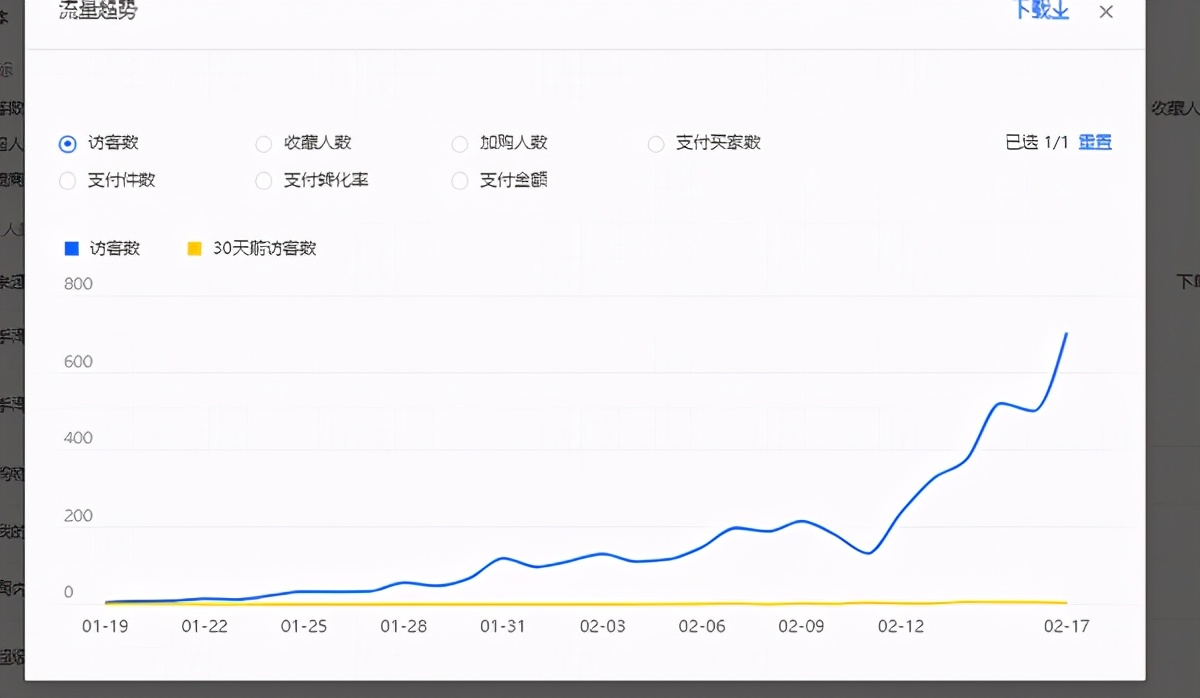Select the 支付金额 metric
Viewport: 1200px width, 698px height.
click(x=459, y=181)
